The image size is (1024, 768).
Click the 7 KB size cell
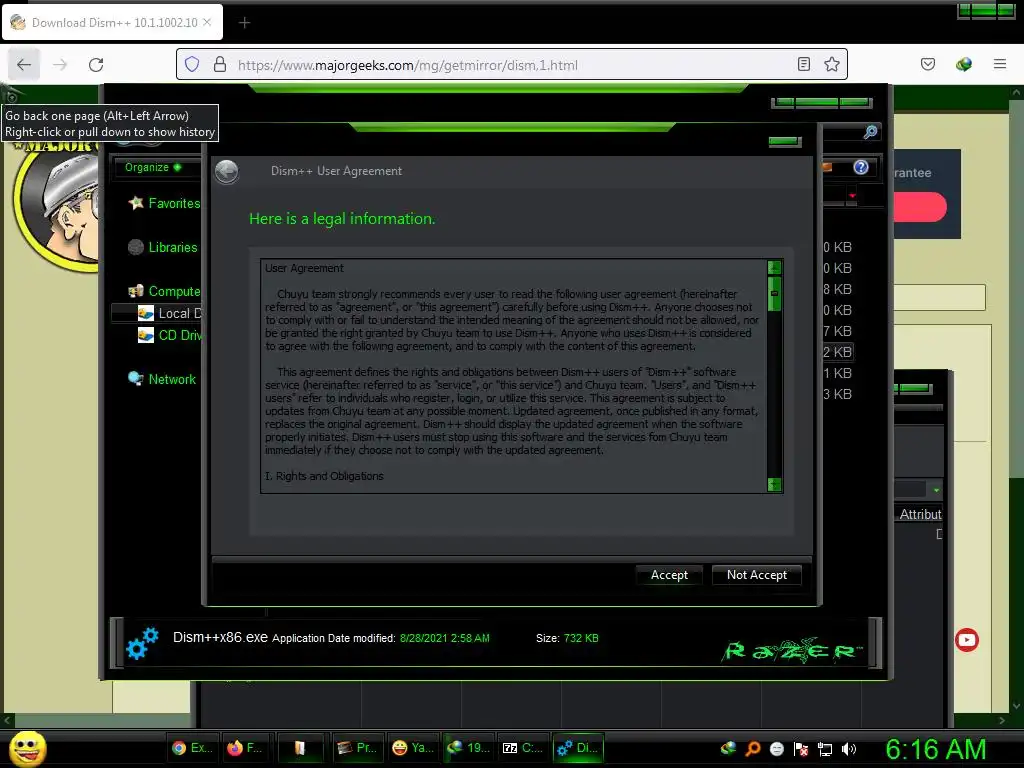[x=837, y=331]
